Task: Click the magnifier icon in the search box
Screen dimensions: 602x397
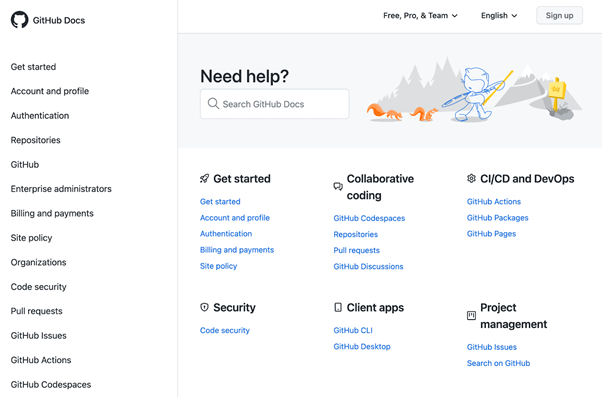Action: tap(213, 104)
